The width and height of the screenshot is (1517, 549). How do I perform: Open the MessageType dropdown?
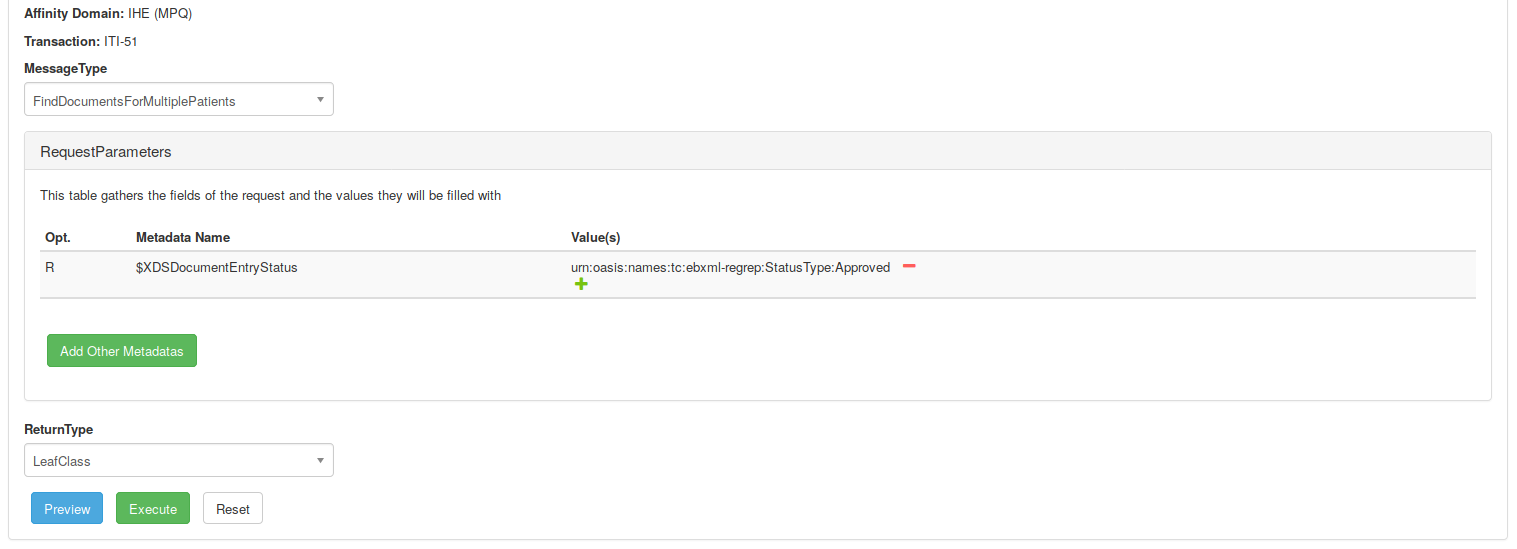coord(179,101)
